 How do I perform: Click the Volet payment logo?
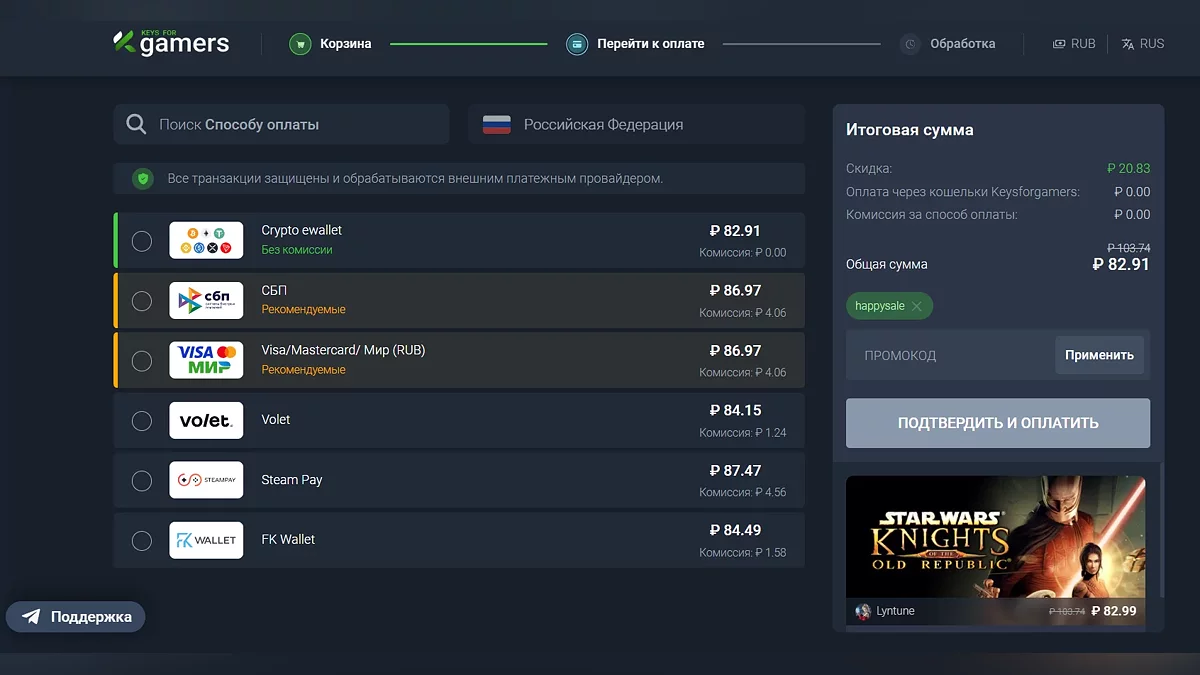pos(206,420)
